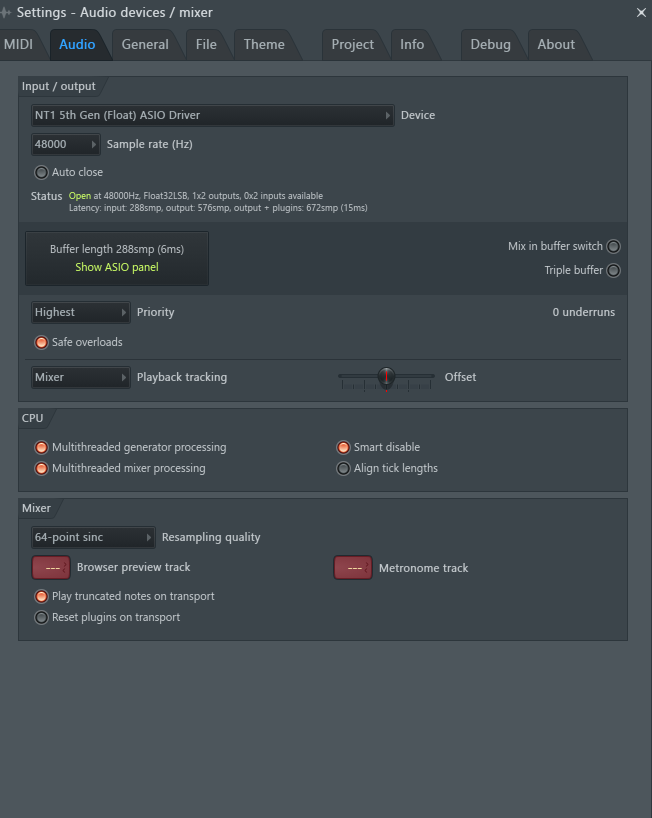The height and width of the screenshot is (818, 652).
Task: Set the Browser preview track selector
Action: [51, 567]
